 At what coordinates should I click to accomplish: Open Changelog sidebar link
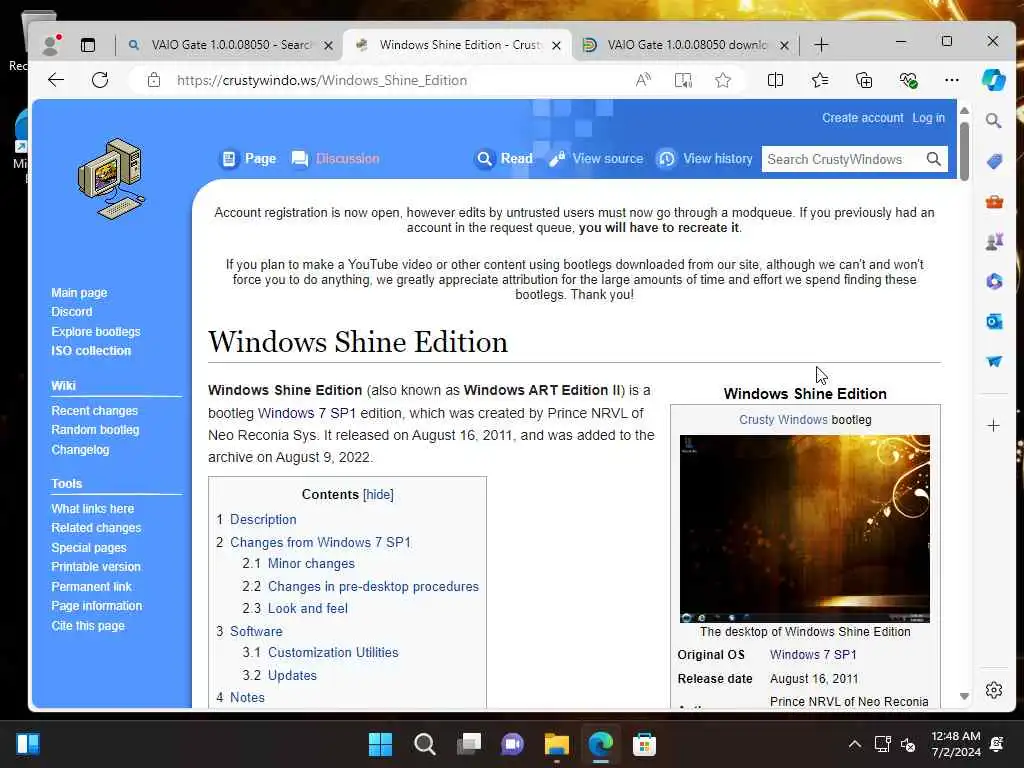pos(80,449)
